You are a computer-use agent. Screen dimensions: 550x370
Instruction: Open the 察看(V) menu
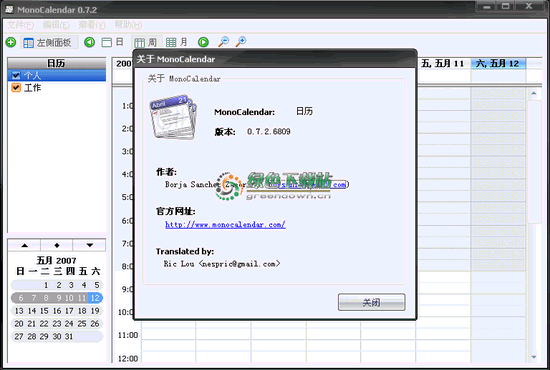click(x=92, y=25)
